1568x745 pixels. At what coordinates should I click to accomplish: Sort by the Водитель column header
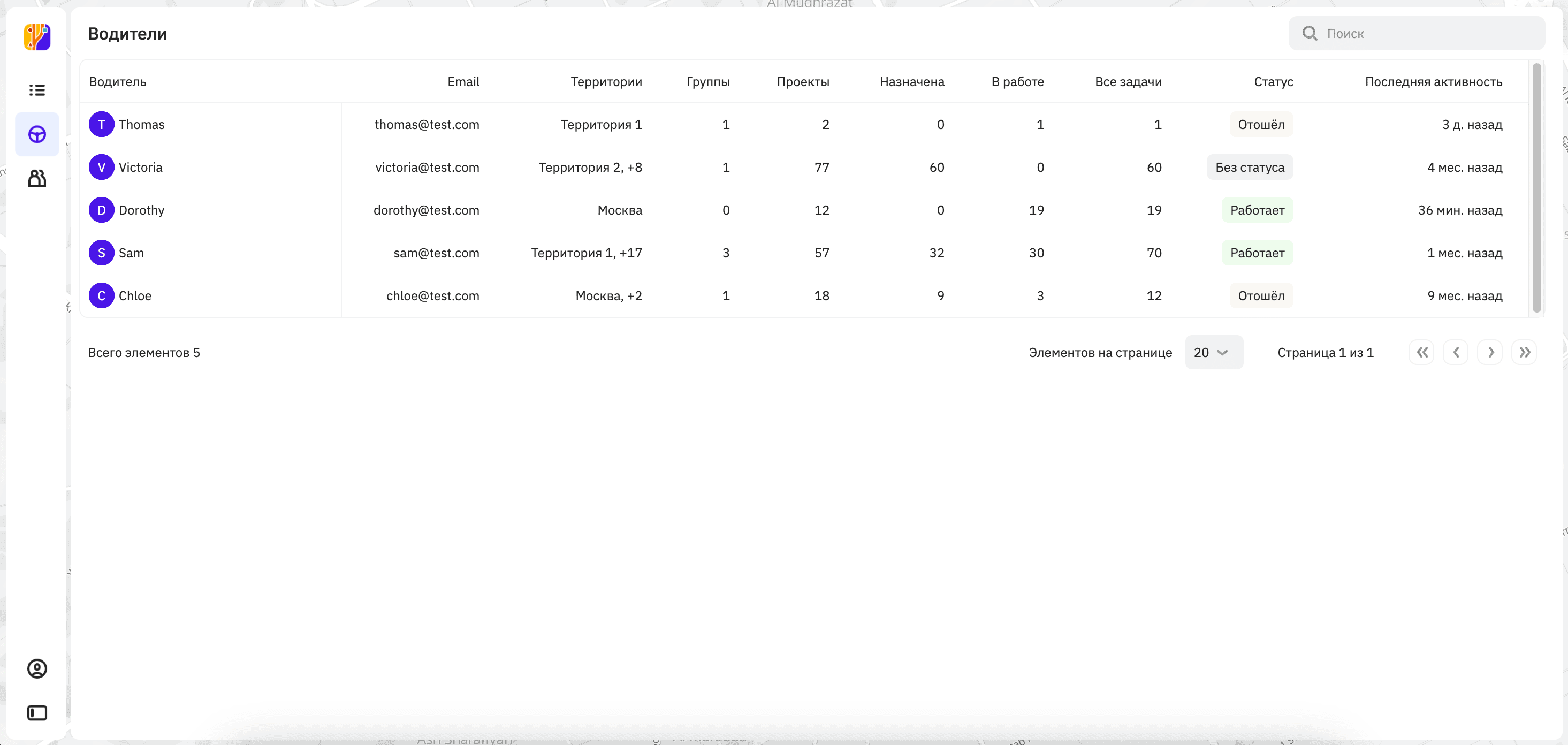118,81
